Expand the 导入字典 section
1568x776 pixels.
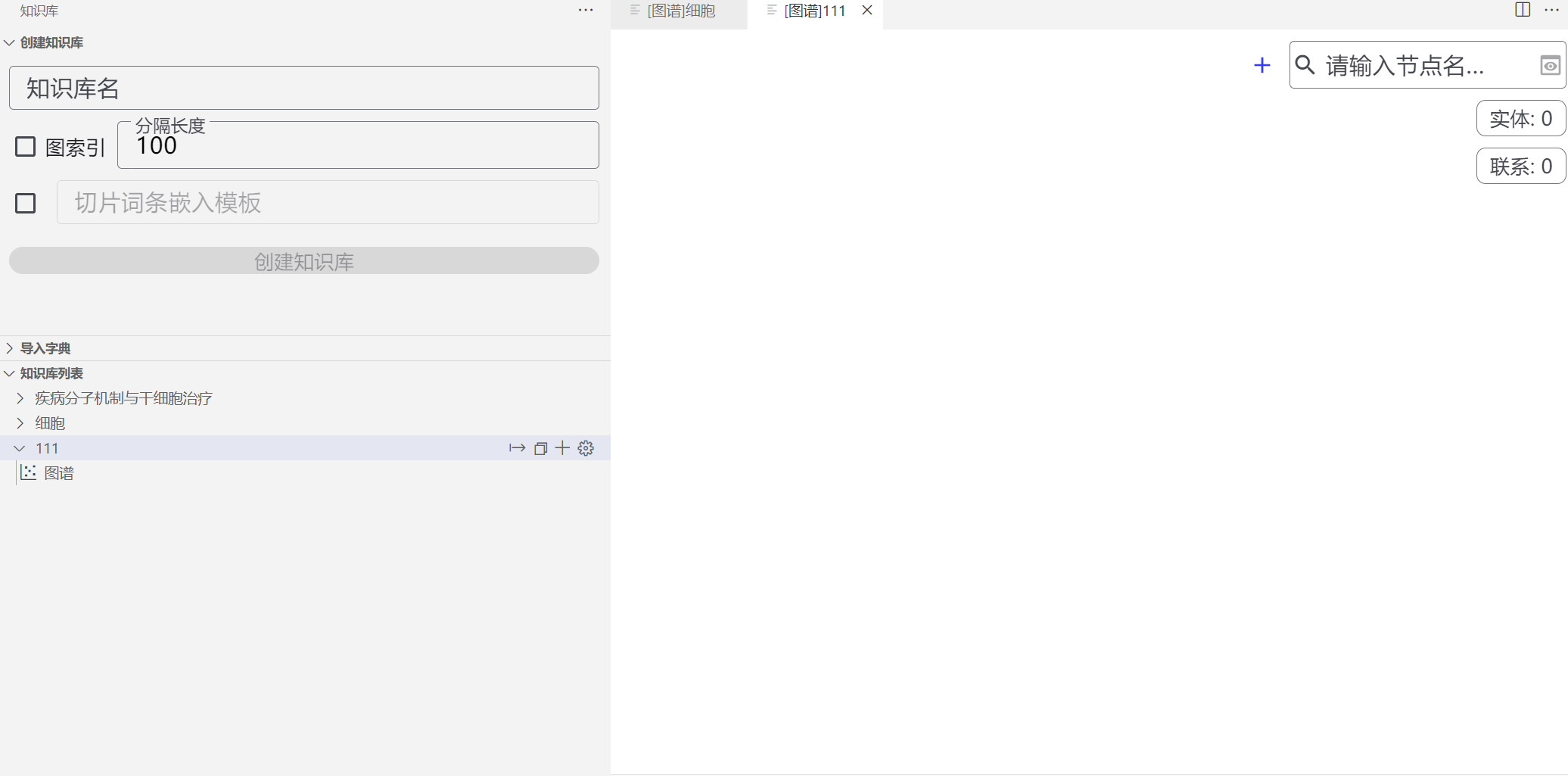(x=45, y=348)
